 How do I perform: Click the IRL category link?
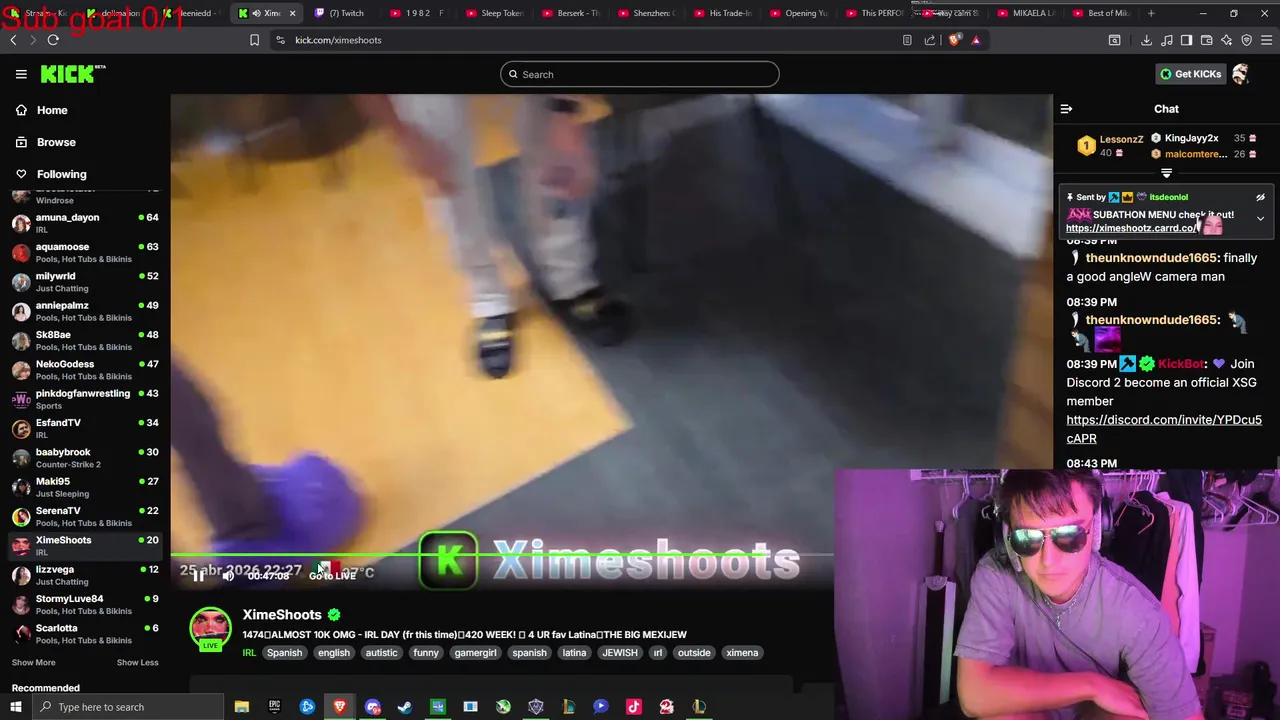[x=249, y=653]
